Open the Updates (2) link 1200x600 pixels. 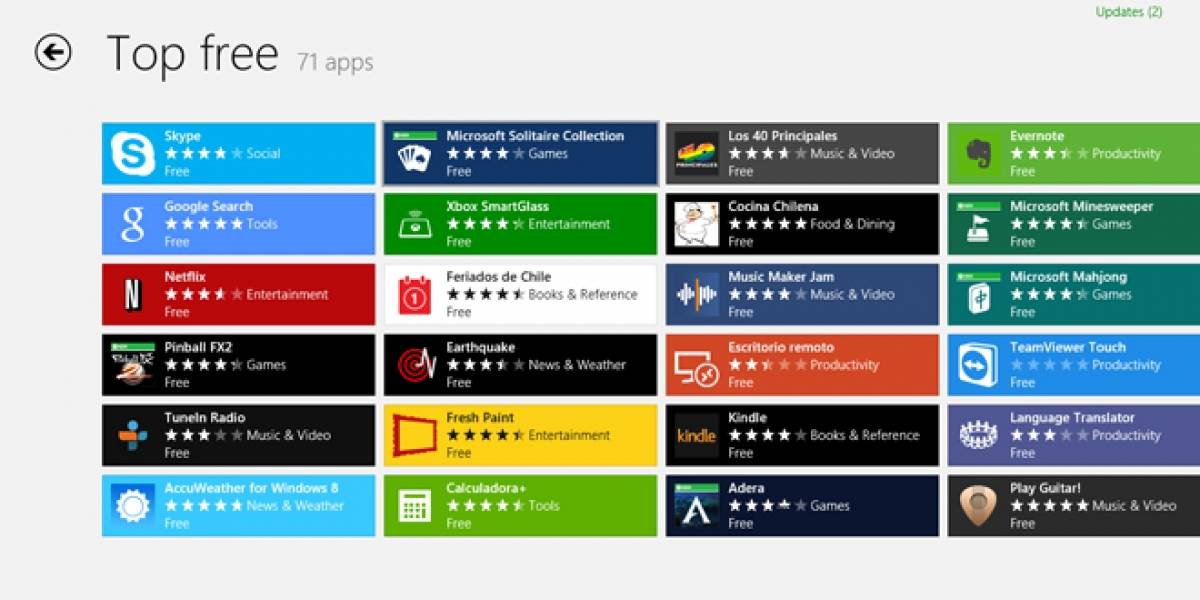pyautogui.click(x=1129, y=12)
